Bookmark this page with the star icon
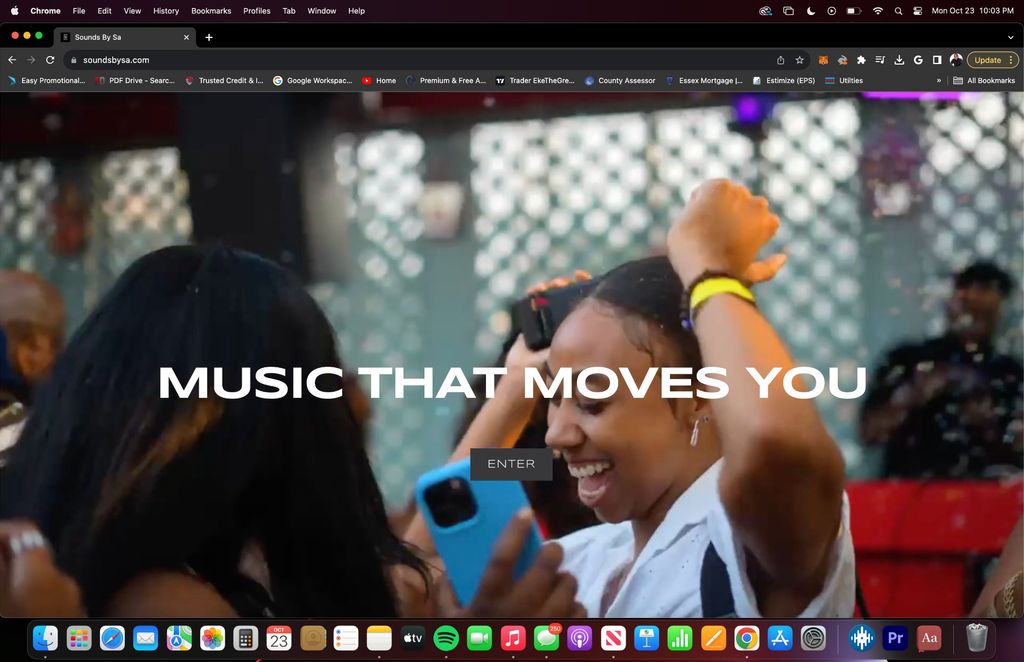The image size is (1024, 662). coord(799,60)
